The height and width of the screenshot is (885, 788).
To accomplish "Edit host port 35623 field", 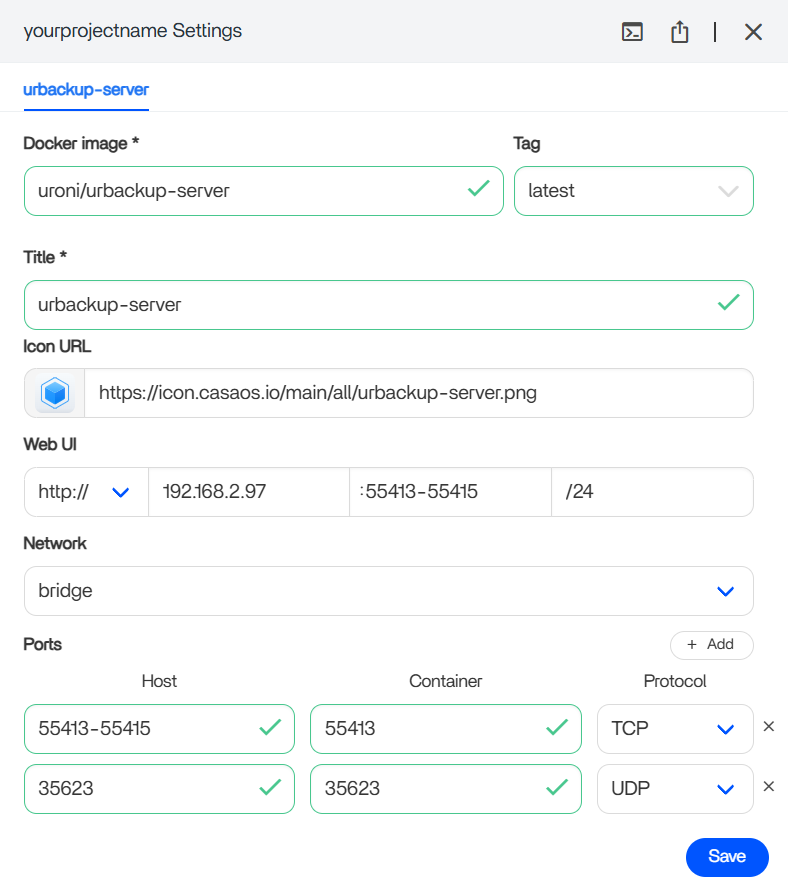I will tap(140, 789).
